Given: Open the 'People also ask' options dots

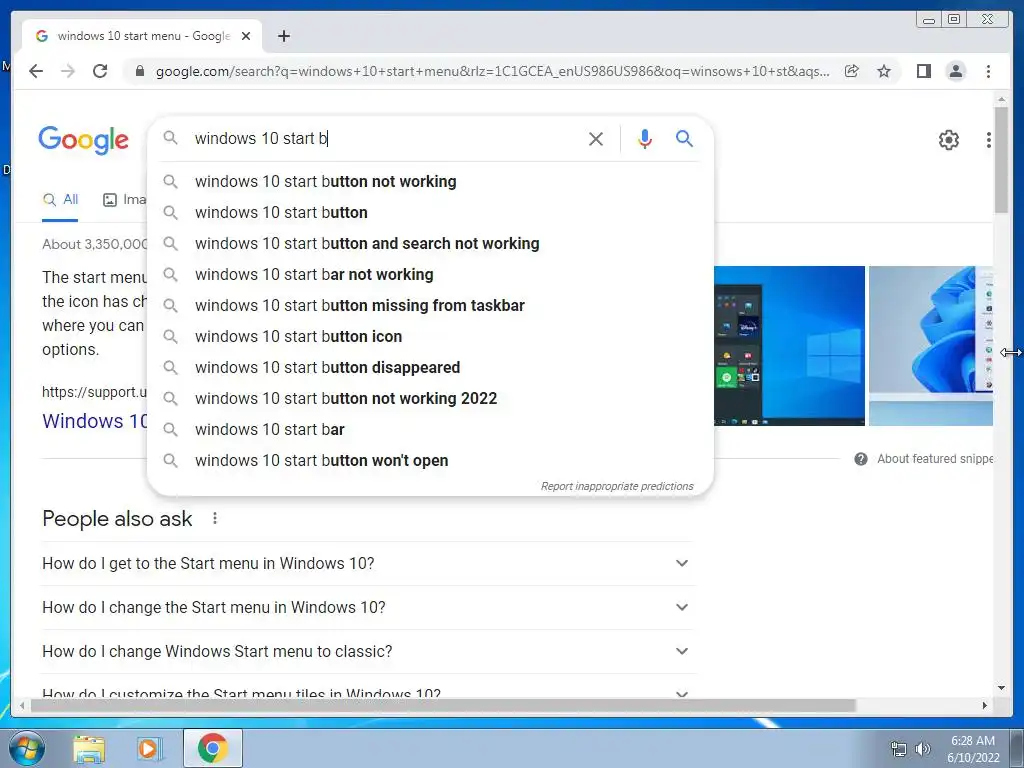Looking at the screenshot, I should (x=215, y=519).
